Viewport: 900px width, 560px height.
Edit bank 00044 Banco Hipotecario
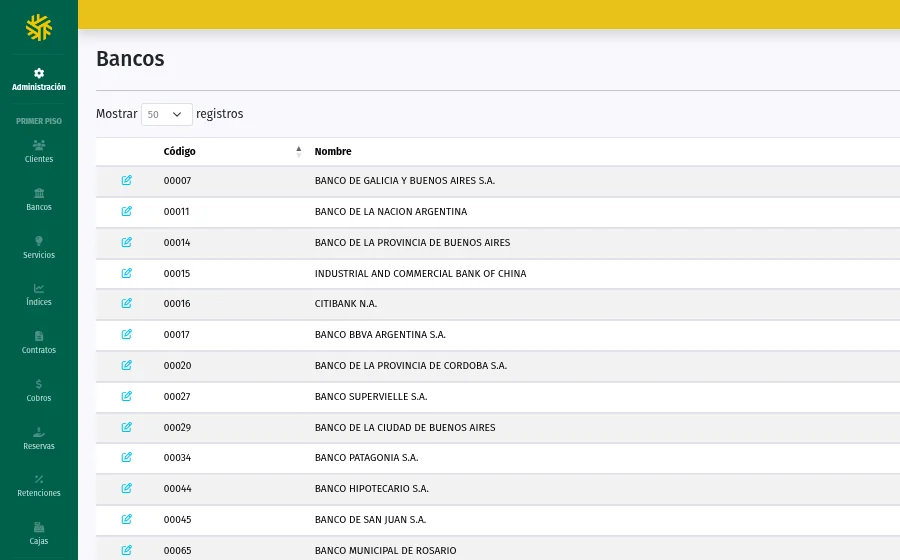pyautogui.click(x=127, y=488)
